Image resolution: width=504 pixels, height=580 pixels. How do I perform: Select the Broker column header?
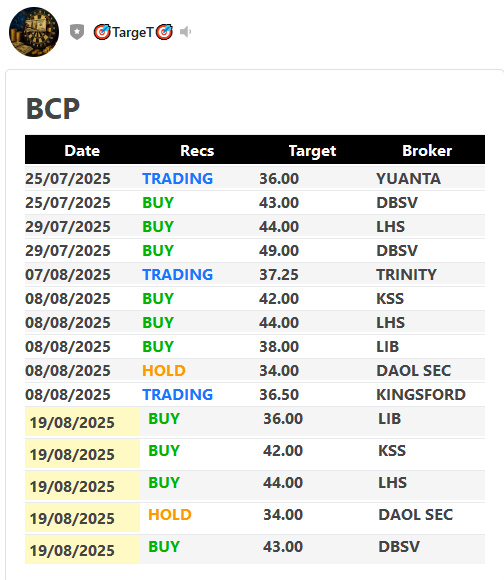pyautogui.click(x=427, y=151)
